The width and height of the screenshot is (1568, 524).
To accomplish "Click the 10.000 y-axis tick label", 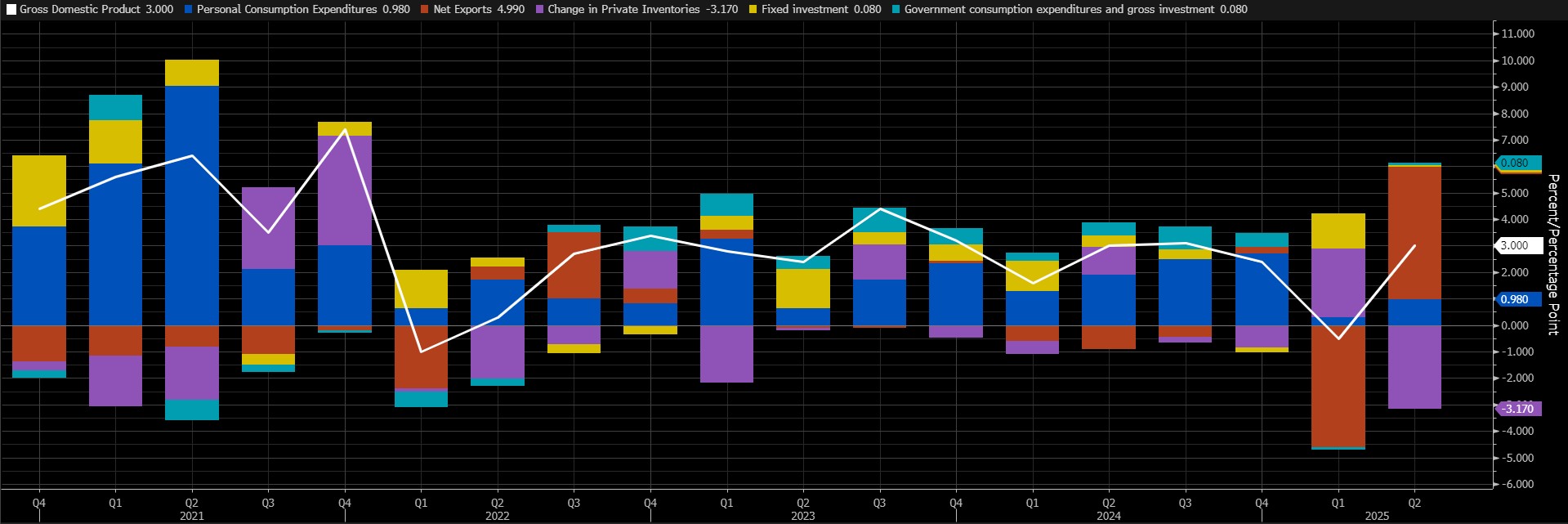I will point(1517,60).
